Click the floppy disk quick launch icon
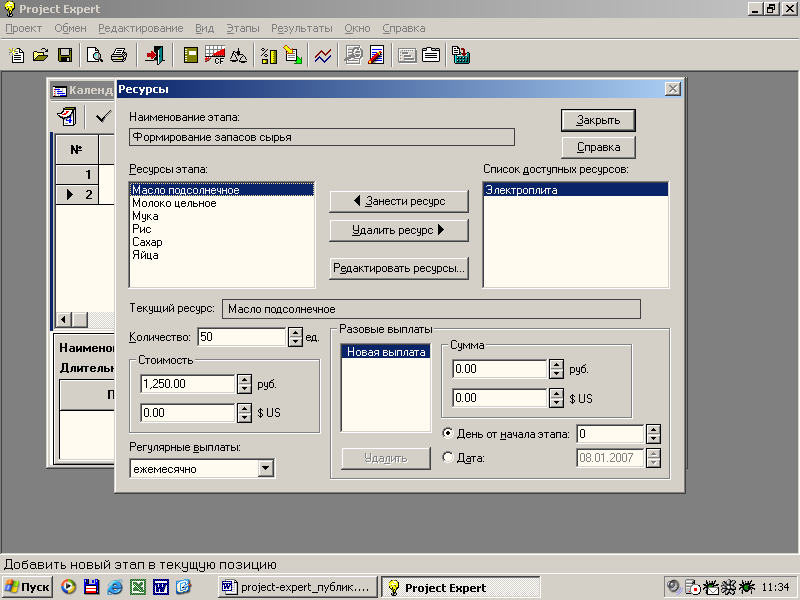This screenshot has height=600, width=800. (91, 587)
